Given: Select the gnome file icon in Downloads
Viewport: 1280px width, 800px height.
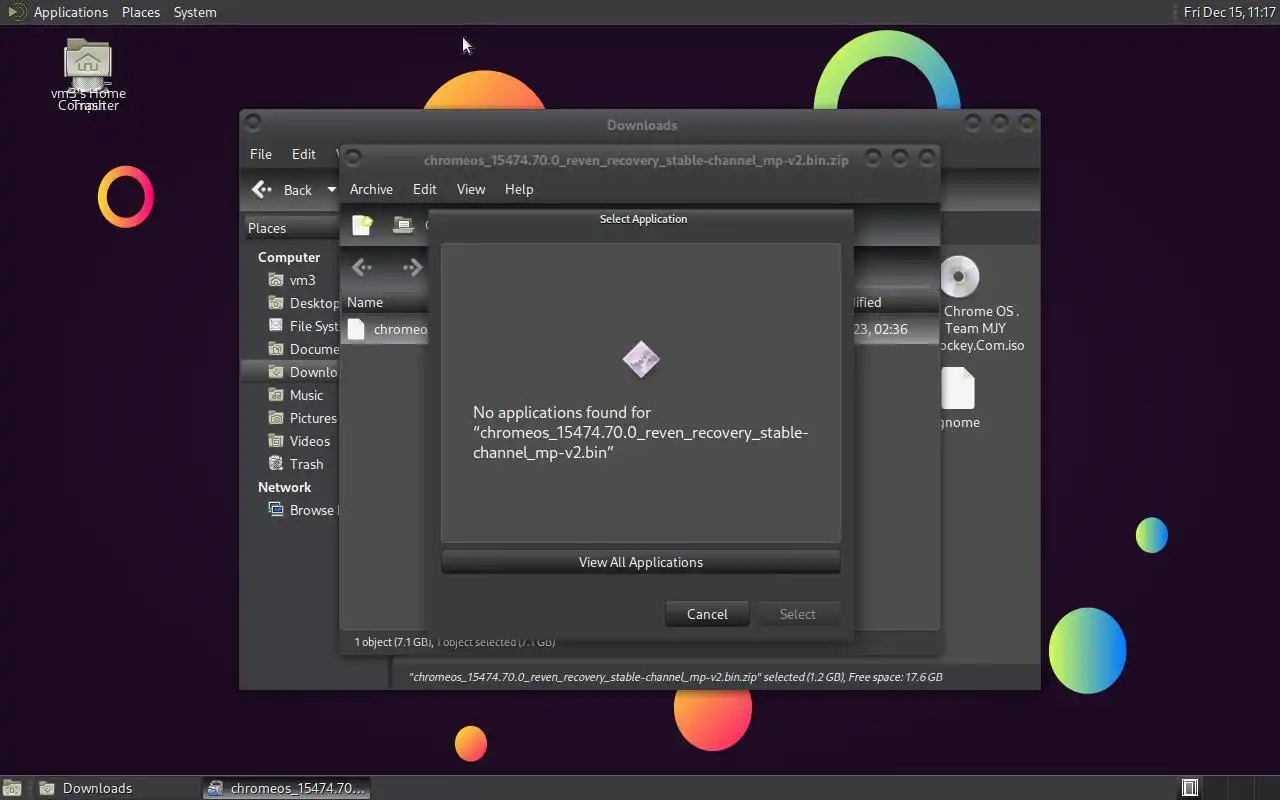Looking at the screenshot, I should [x=957, y=389].
